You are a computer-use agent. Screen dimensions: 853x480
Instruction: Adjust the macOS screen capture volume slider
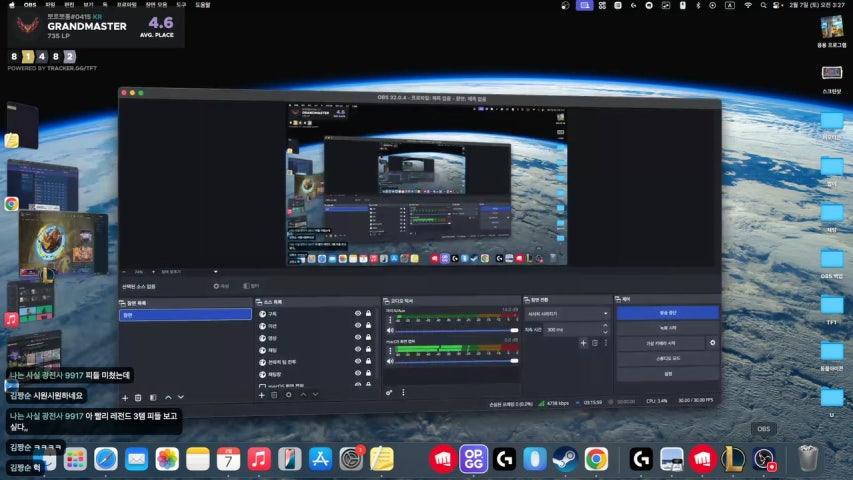(x=457, y=362)
